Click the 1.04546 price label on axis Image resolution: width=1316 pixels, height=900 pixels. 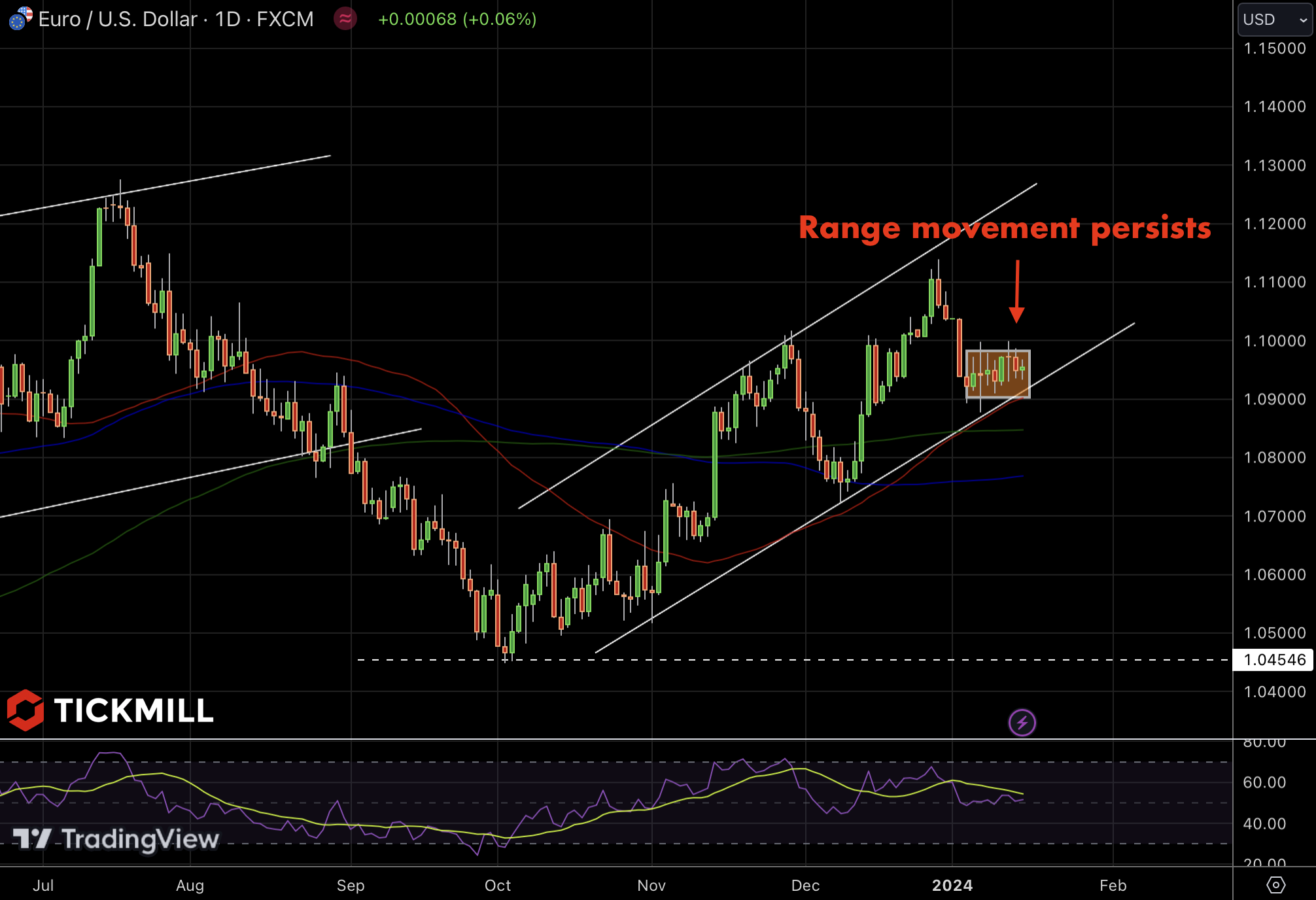tap(1273, 660)
